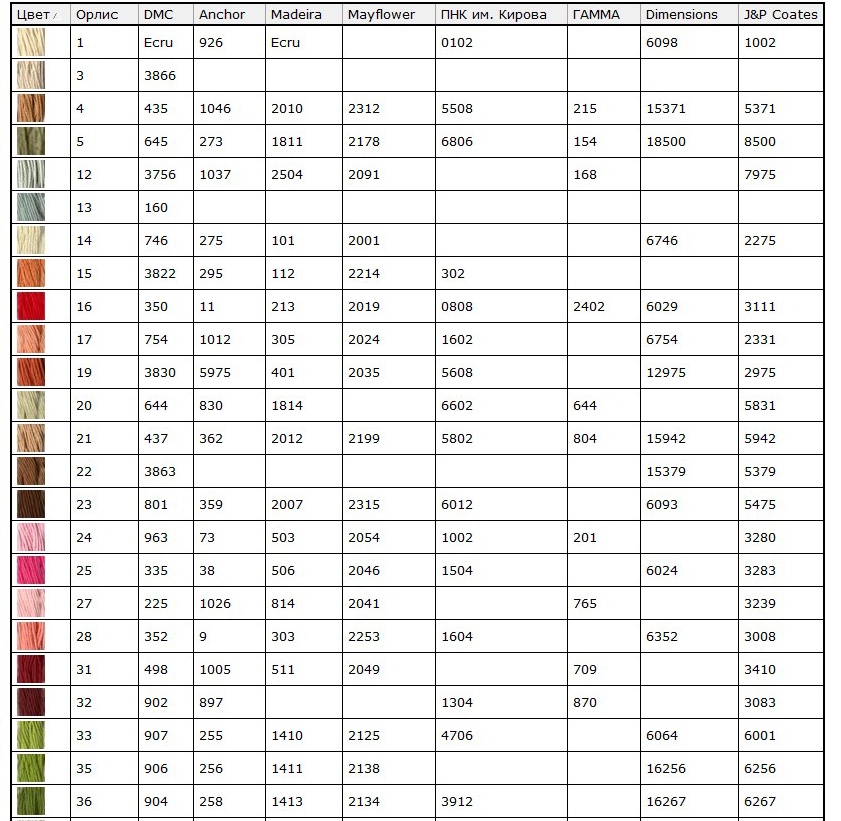Click Mayflower value 2091
Screen dimensions: 841x821
(364, 174)
